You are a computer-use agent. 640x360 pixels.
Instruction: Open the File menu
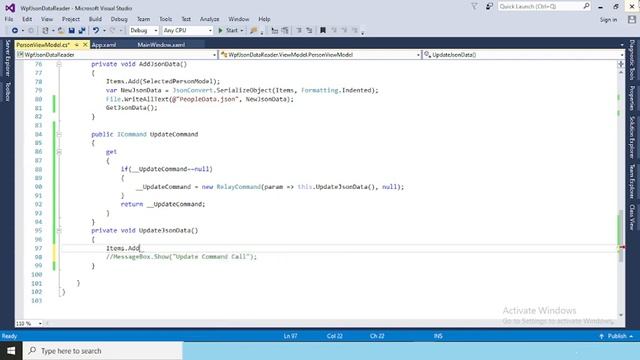(x=9, y=19)
